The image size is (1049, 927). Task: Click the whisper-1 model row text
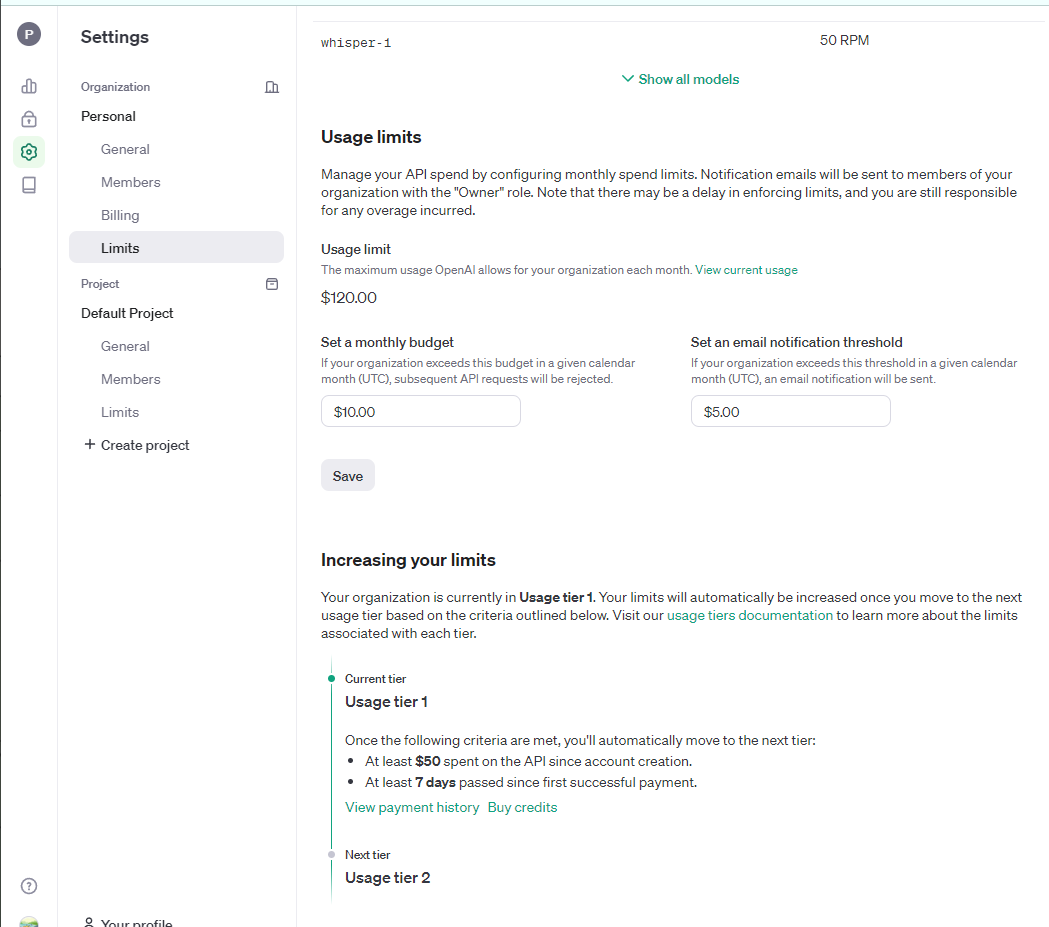(356, 43)
